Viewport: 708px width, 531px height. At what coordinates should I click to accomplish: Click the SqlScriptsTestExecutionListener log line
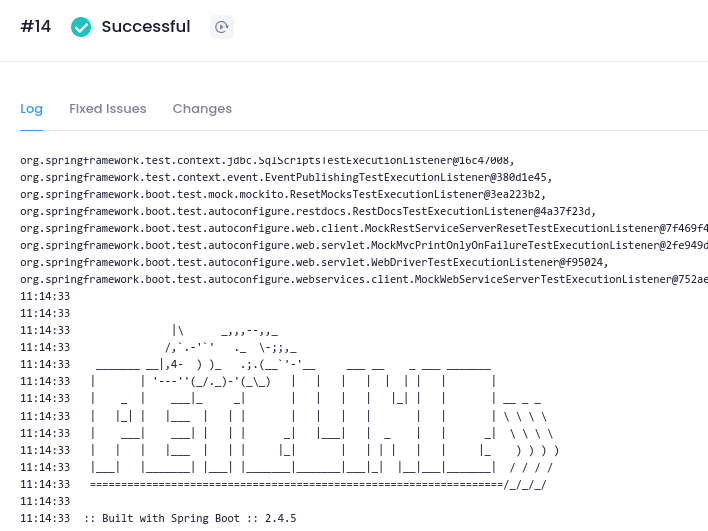click(267, 161)
